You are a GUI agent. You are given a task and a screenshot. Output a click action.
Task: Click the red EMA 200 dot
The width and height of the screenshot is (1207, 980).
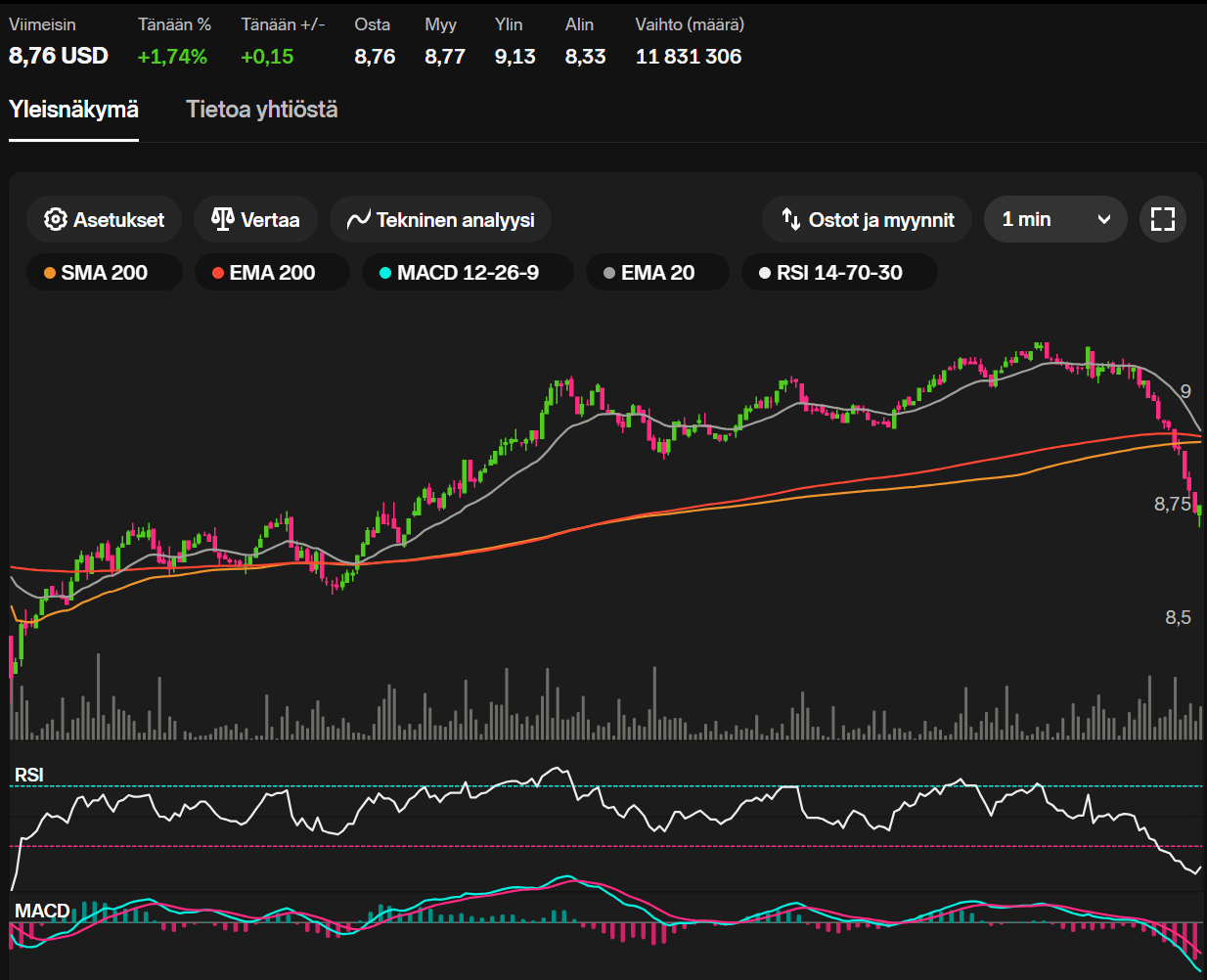point(218,273)
